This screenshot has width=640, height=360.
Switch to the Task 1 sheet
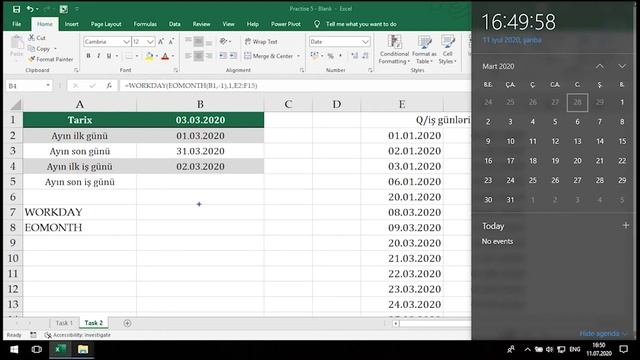[x=64, y=323]
